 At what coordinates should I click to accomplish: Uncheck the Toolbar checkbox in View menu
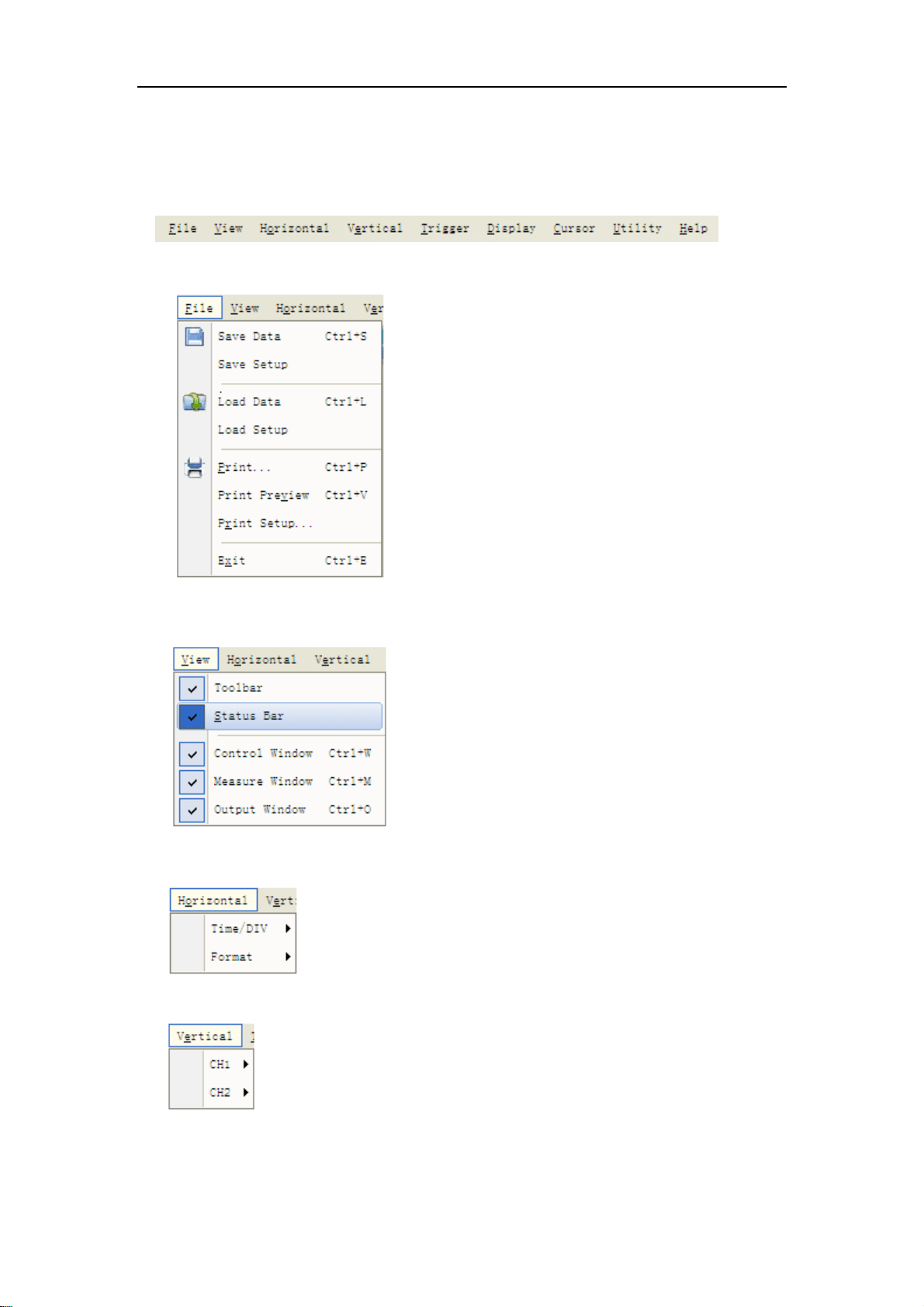point(192,688)
